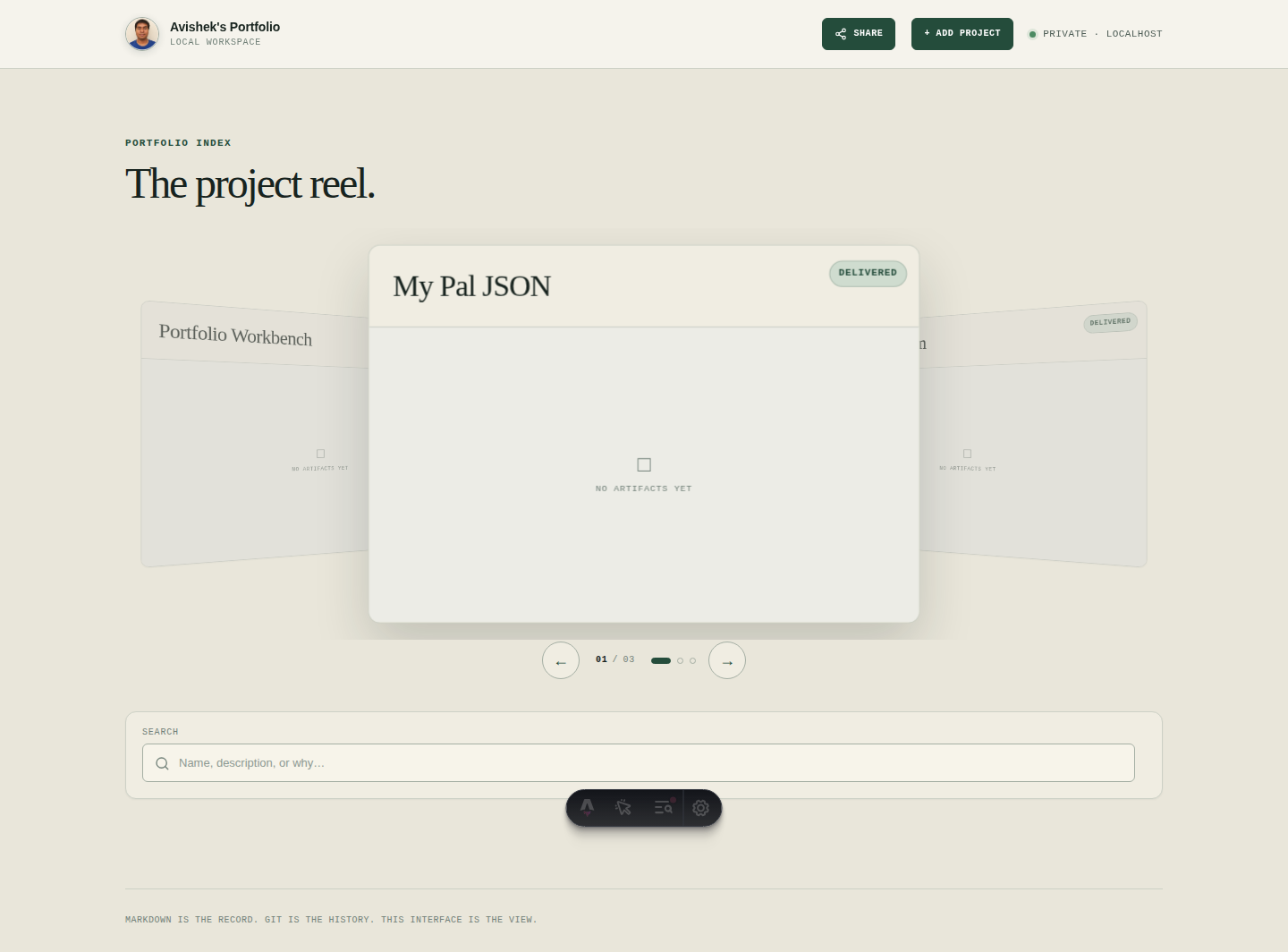The width and height of the screenshot is (1288, 952).
Task: Click the SEARCH label
Action: coord(160,732)
